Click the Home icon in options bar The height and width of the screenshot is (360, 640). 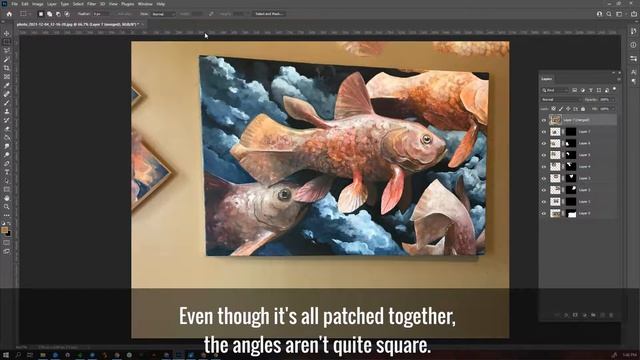(x=9, y=14)
